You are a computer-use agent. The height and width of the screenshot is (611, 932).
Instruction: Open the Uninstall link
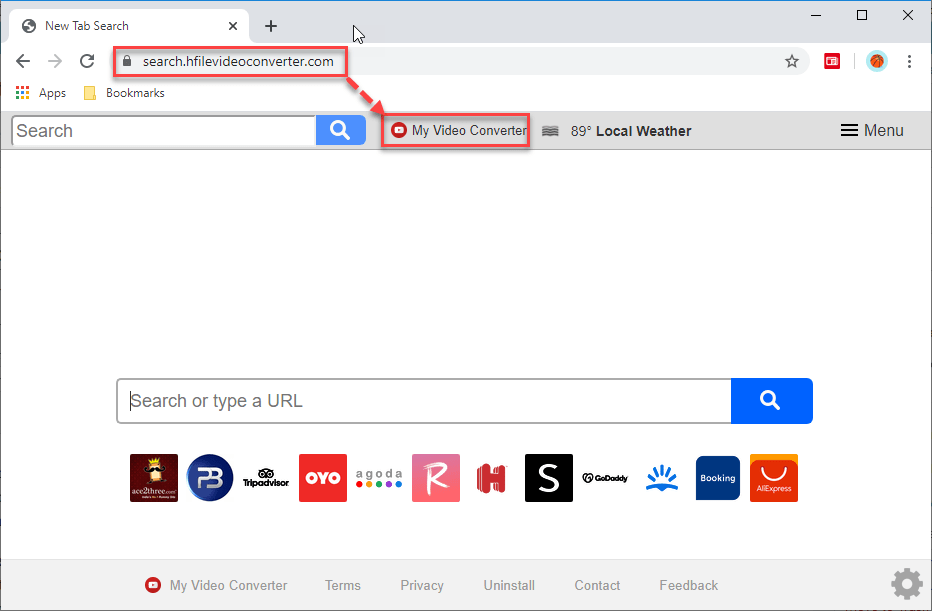coord(509,585)
